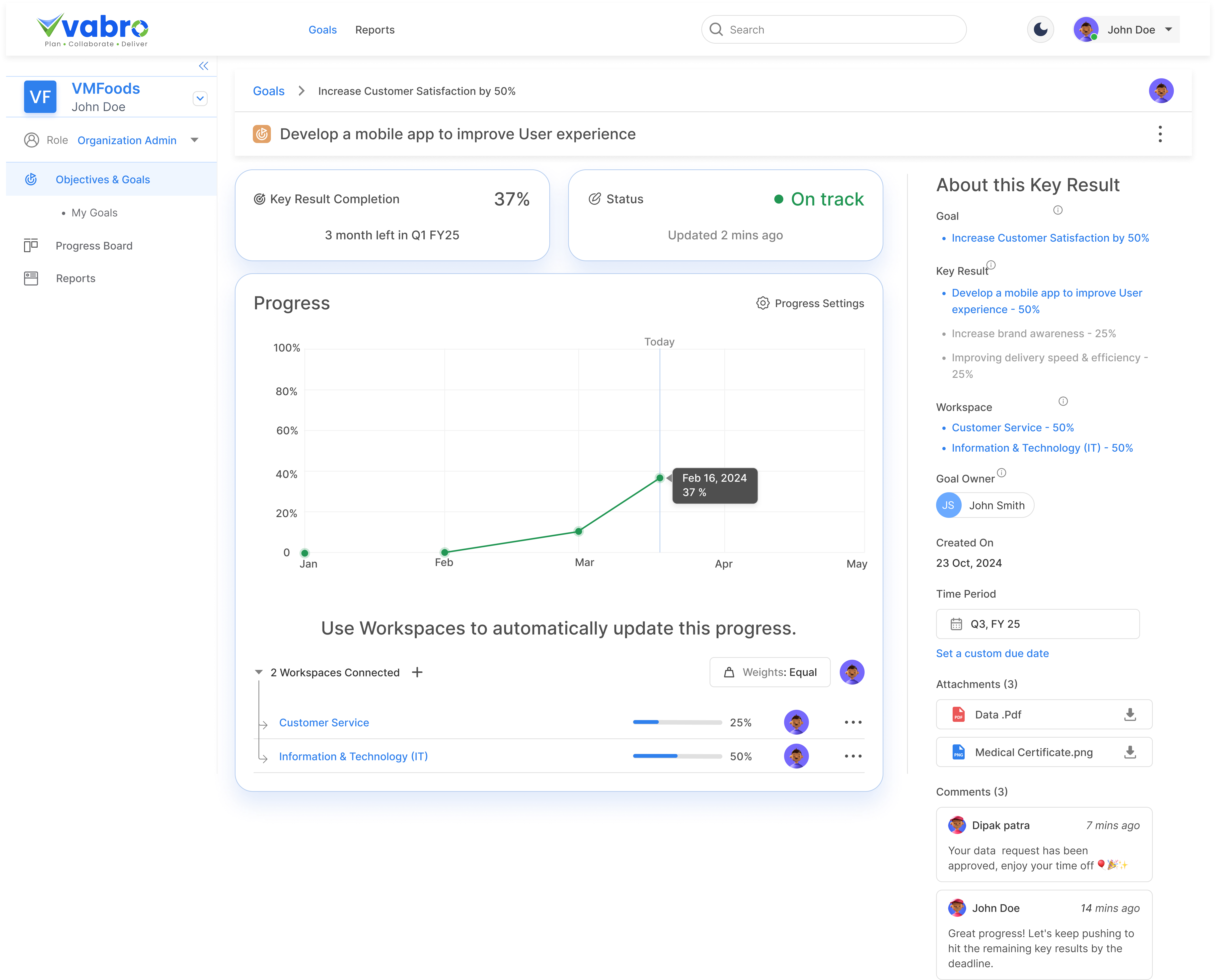
Task: Expand the Organization Admin role dropdown
Action: click(195, 140)
